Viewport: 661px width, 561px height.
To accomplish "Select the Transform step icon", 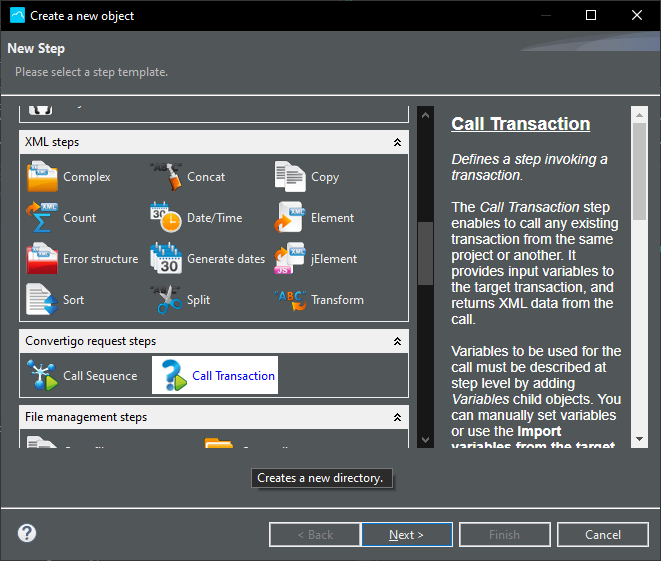I will click(290, 299).
